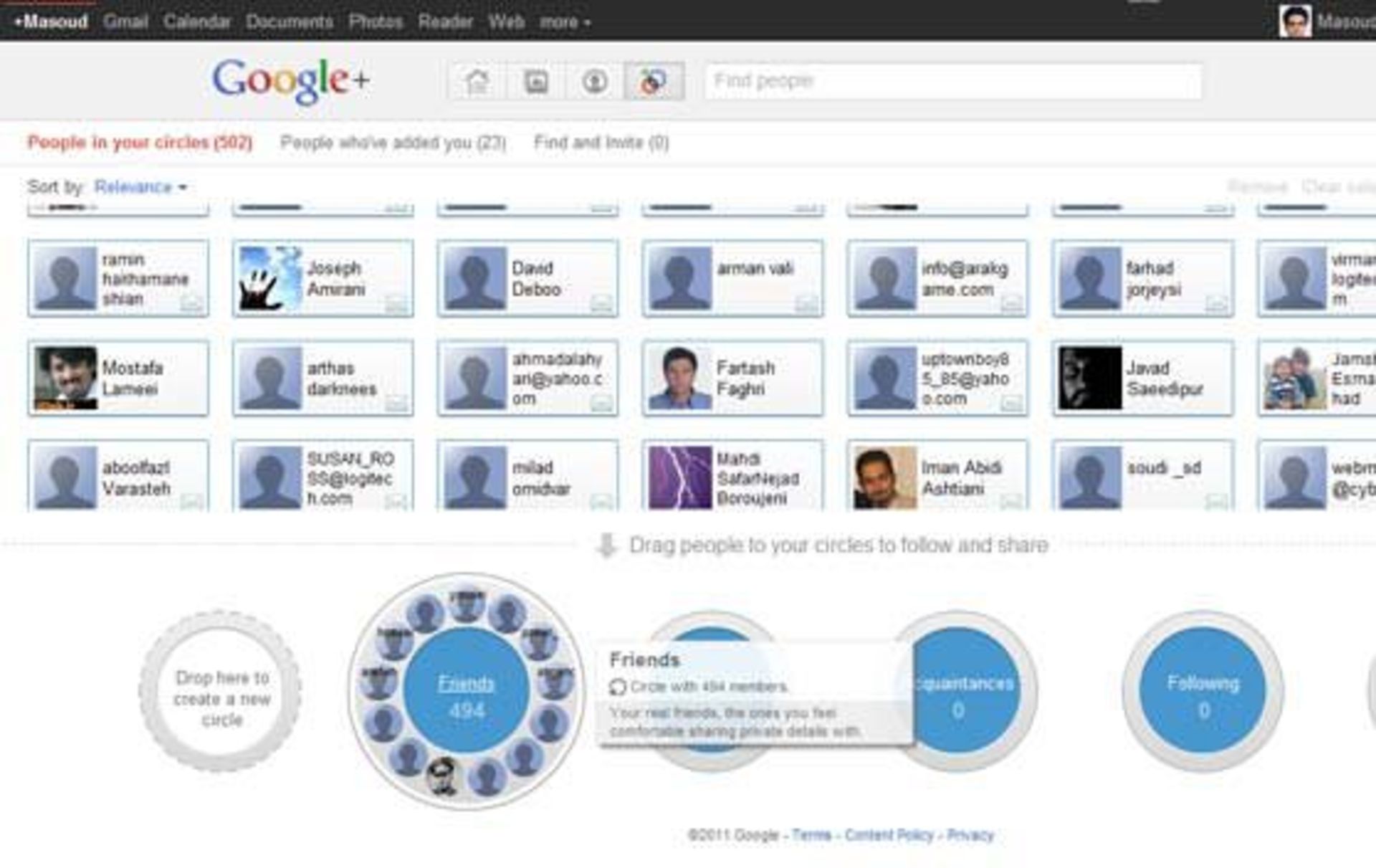This screenshot has width=1376, height=868.
Task: Click Joseph Amirani's profile picture
Action: (x=270, y=278)
